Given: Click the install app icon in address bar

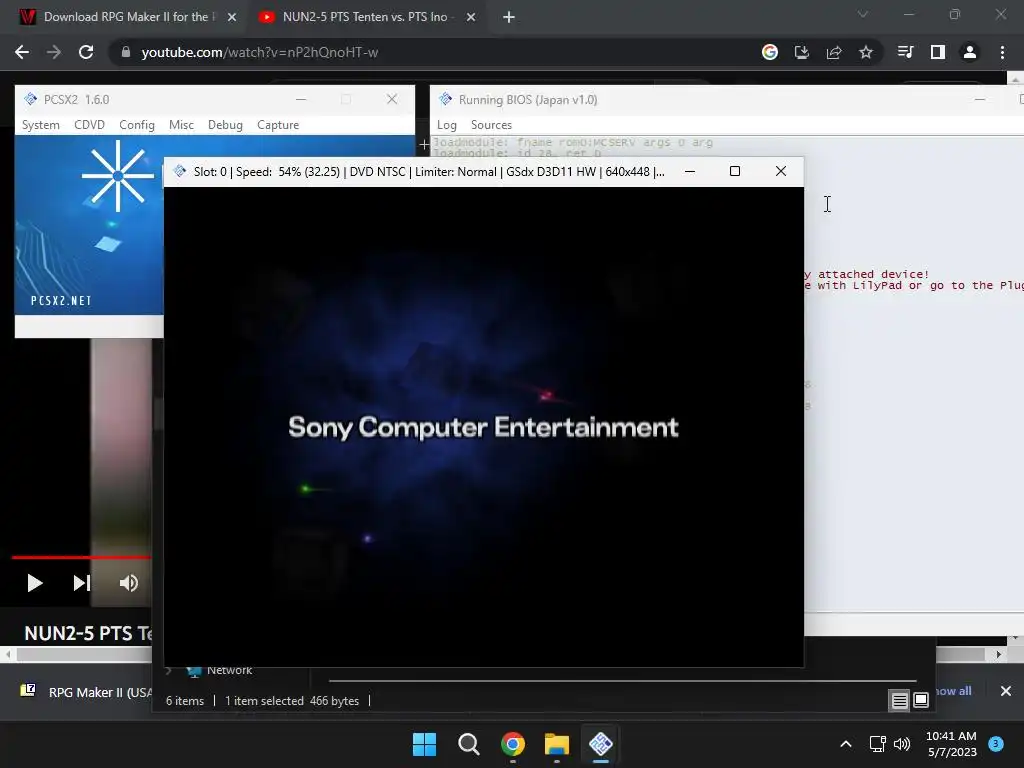Looking at the screenshot, I should [801, 52].
